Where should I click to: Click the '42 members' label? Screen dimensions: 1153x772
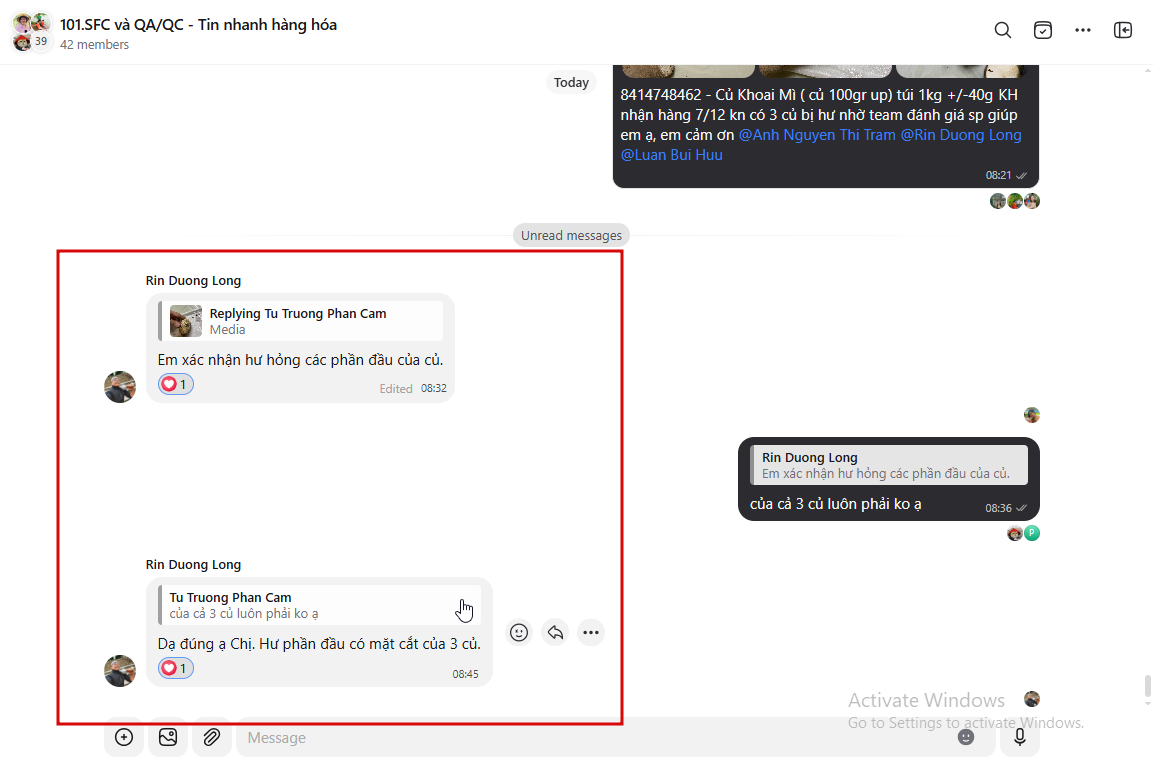(x=94, y=45)
